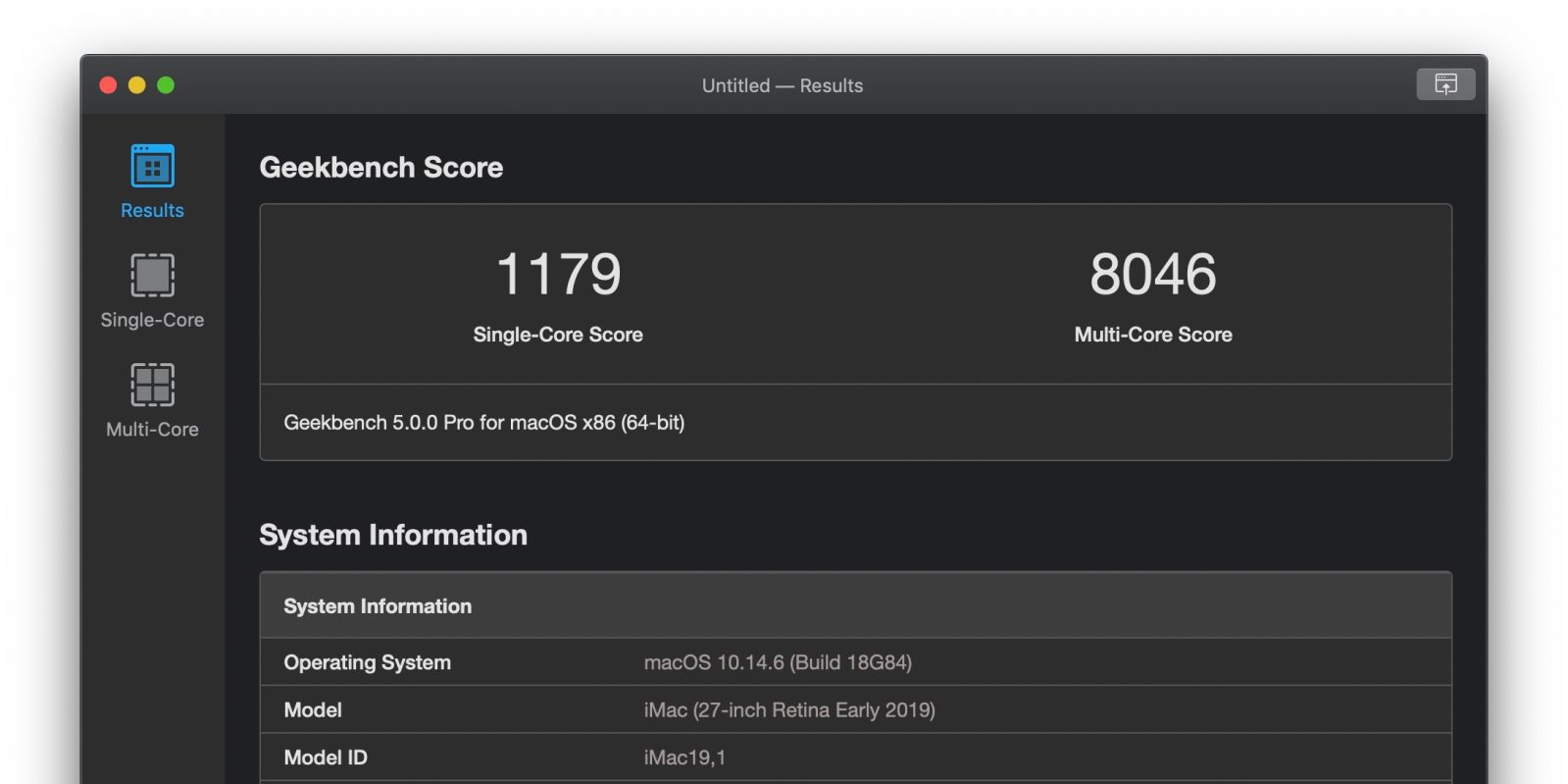
Task: Click the 8046 multi-core score number
Action: (x=1152, y=274)
